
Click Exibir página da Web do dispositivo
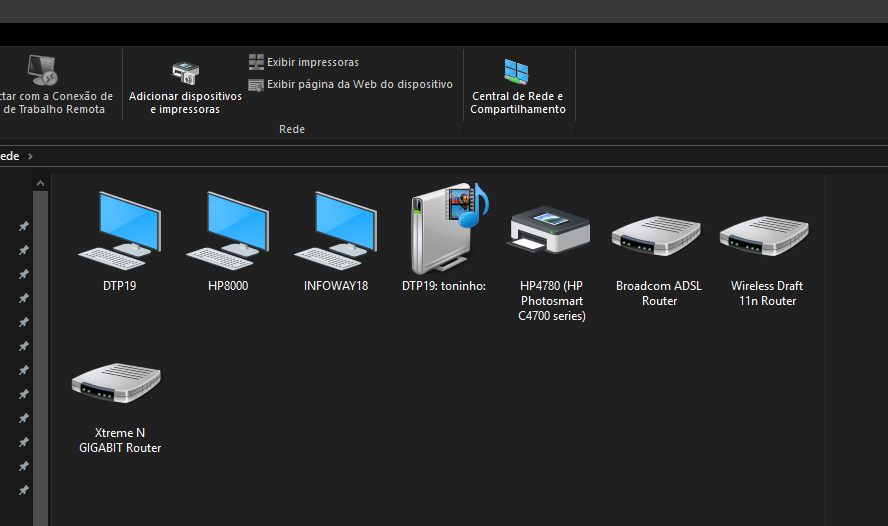(x=351, y=84)
